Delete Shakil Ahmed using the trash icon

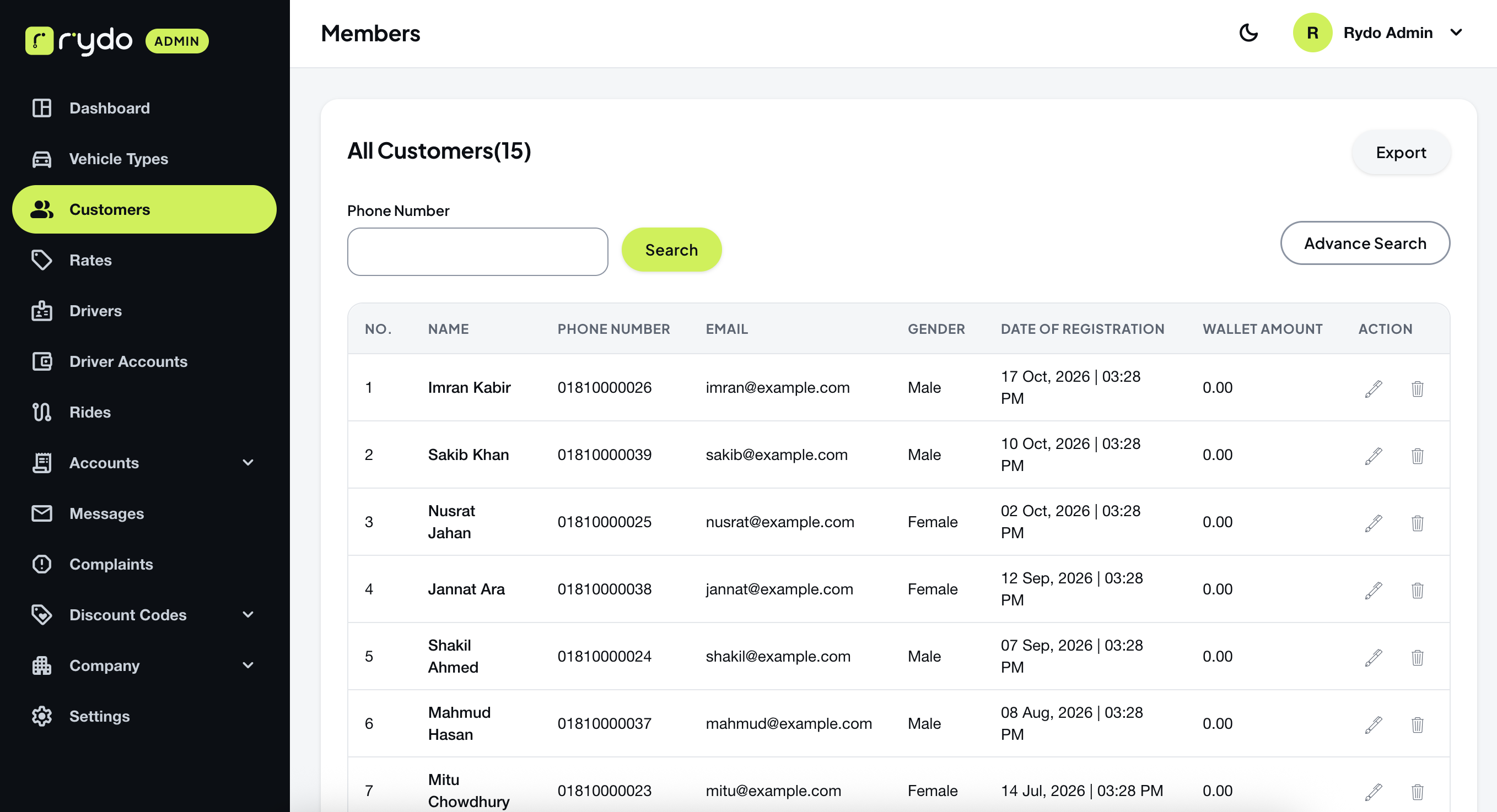[1418, 658]
